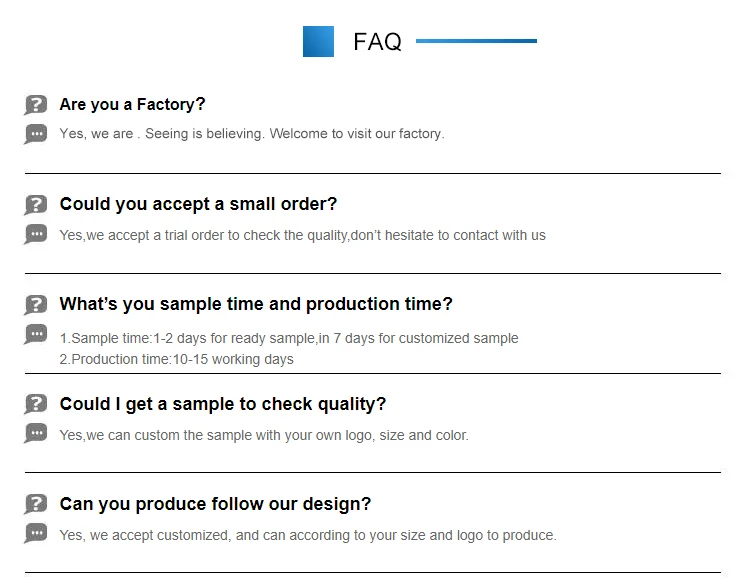Select the "Are you a Factory?" question
This screenshot has height=582, width=750.
click(x=132, y=104)
